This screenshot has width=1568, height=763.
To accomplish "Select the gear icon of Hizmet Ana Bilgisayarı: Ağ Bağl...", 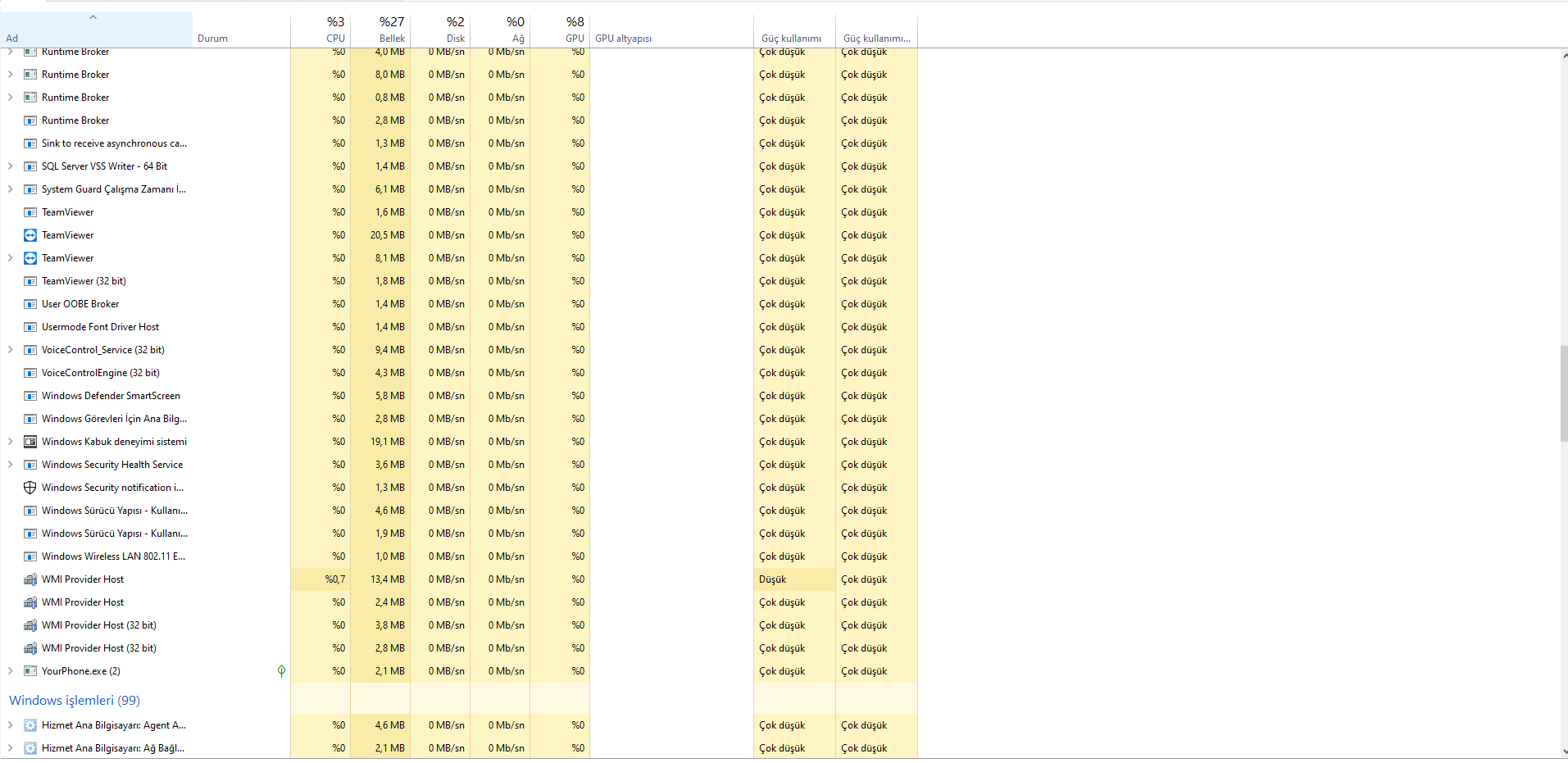I will coord(30,748).
